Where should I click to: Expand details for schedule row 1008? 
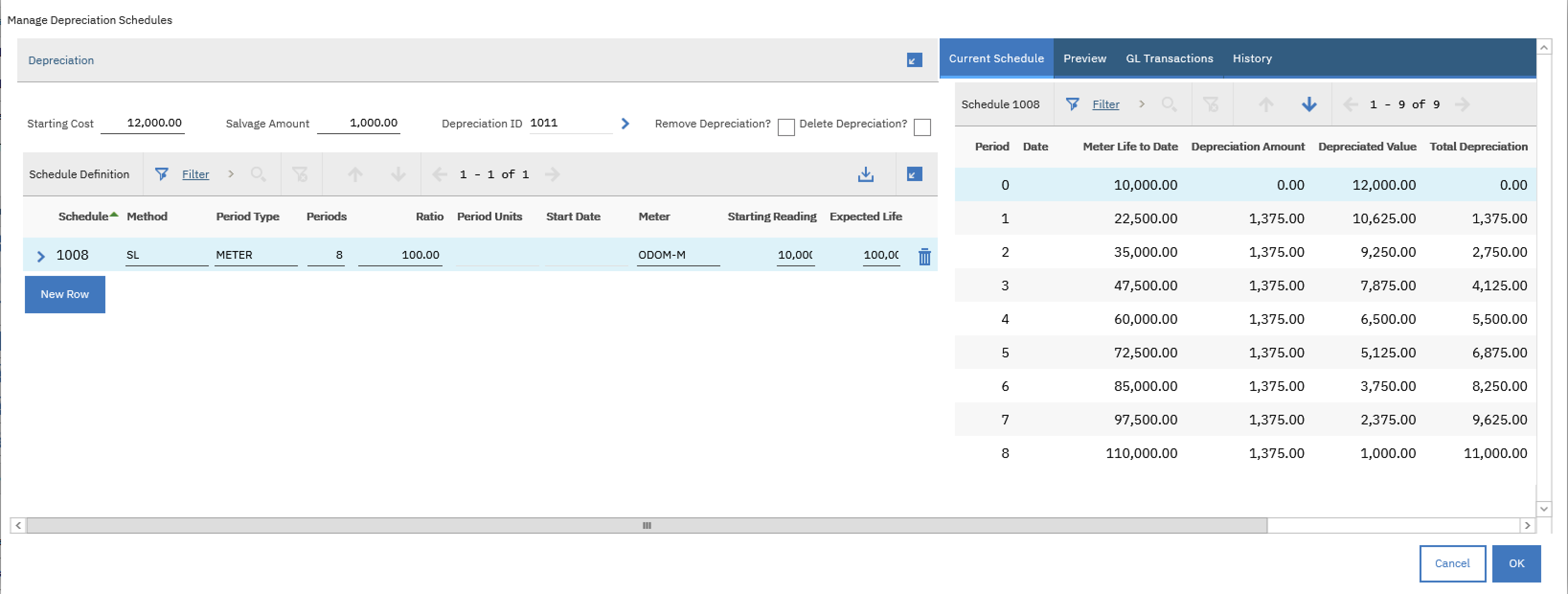point(40,256)
